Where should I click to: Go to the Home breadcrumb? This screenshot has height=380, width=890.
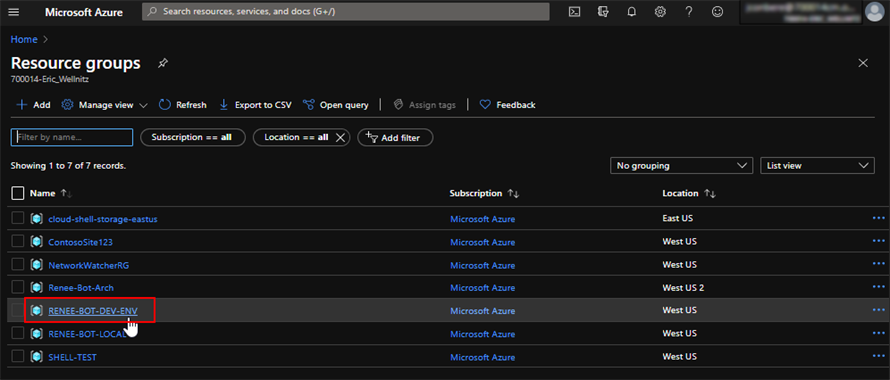click(24, 40)
